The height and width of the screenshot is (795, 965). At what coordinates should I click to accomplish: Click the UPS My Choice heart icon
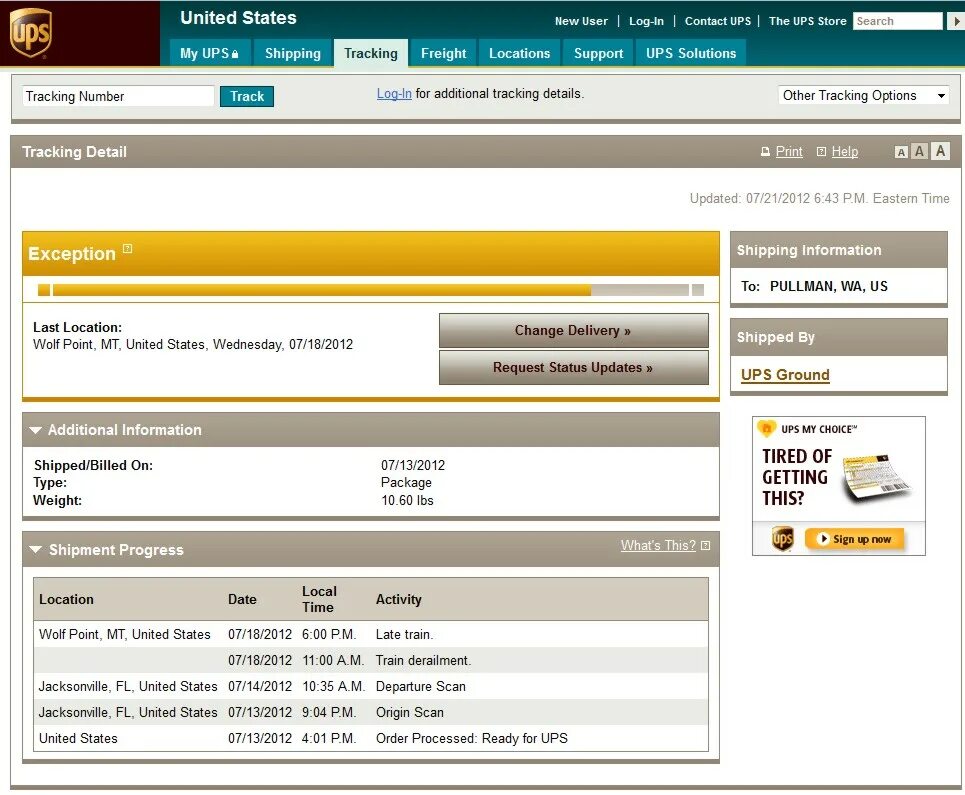(766, 428)
